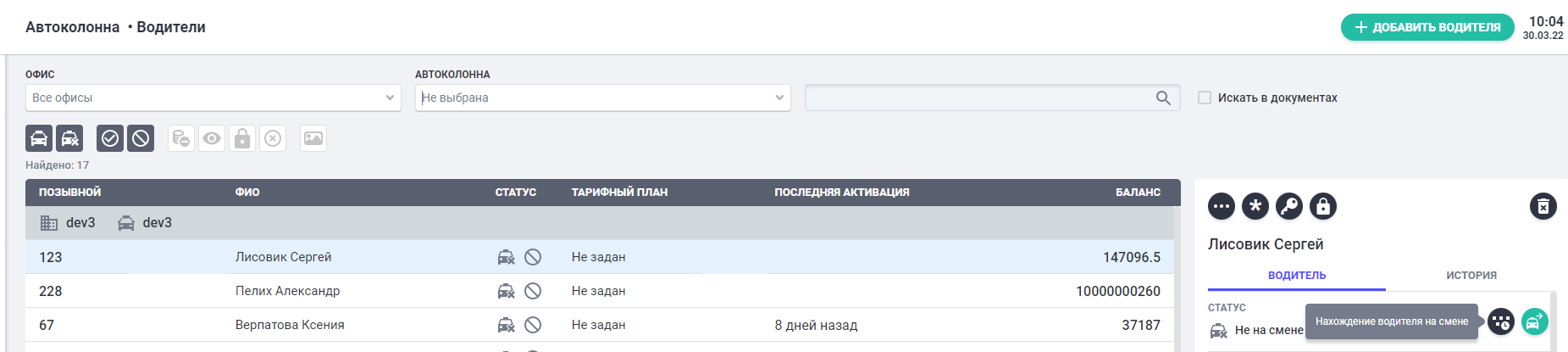Select the 'Водитель' tab

(1296, 276)
